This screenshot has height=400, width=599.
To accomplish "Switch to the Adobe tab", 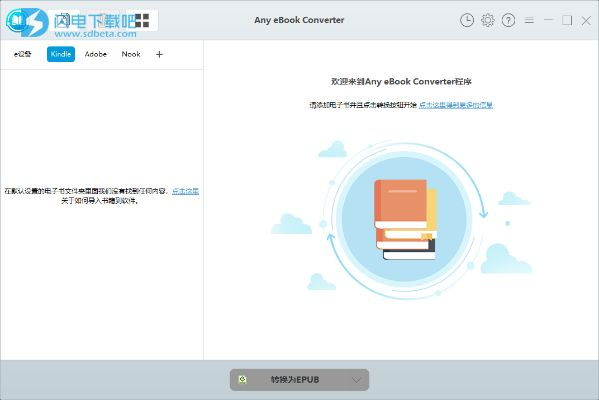I will [x=96, y=54].
